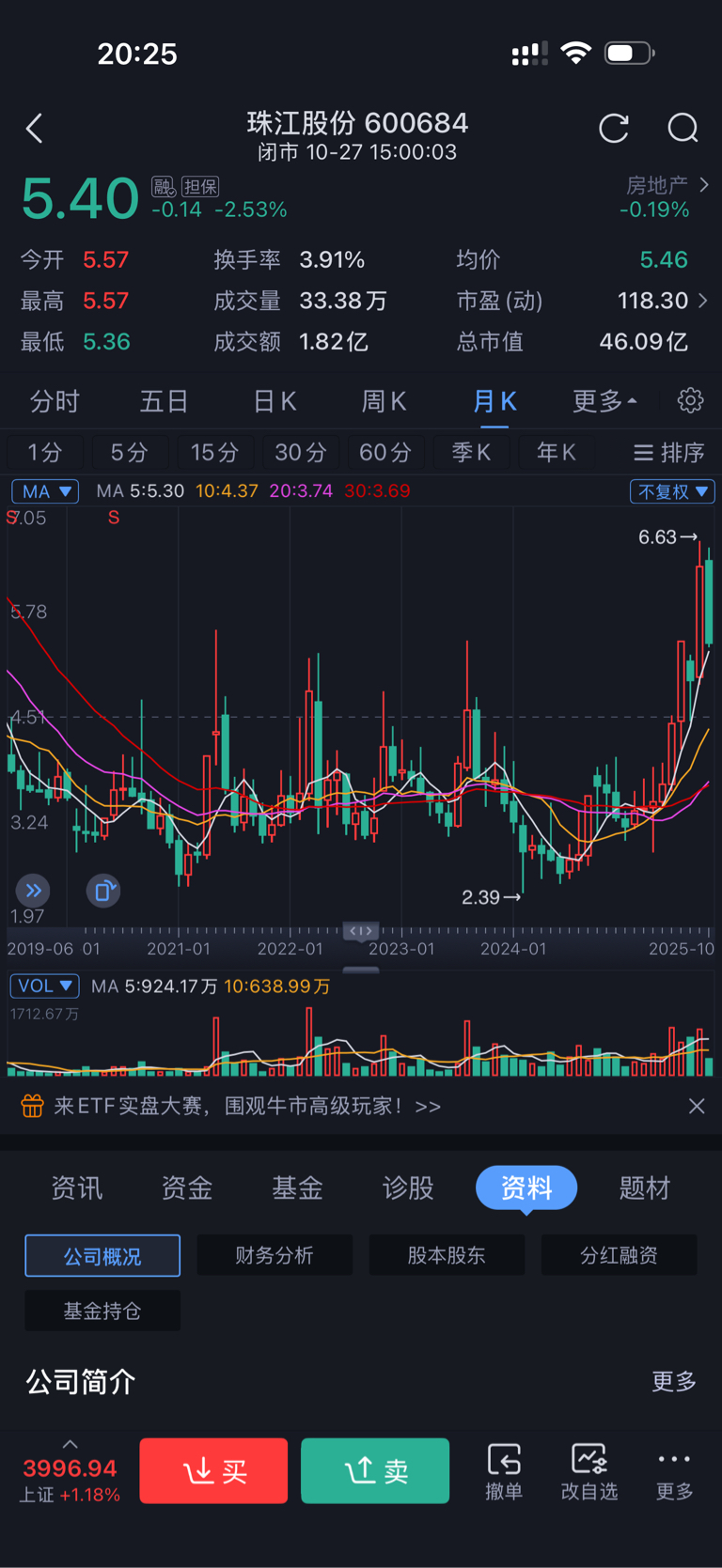Image resolution: width=722 pixels, height=1568 pixels.
Task: Switch to 五日 chart tab
Action: [x=165, y=401]
